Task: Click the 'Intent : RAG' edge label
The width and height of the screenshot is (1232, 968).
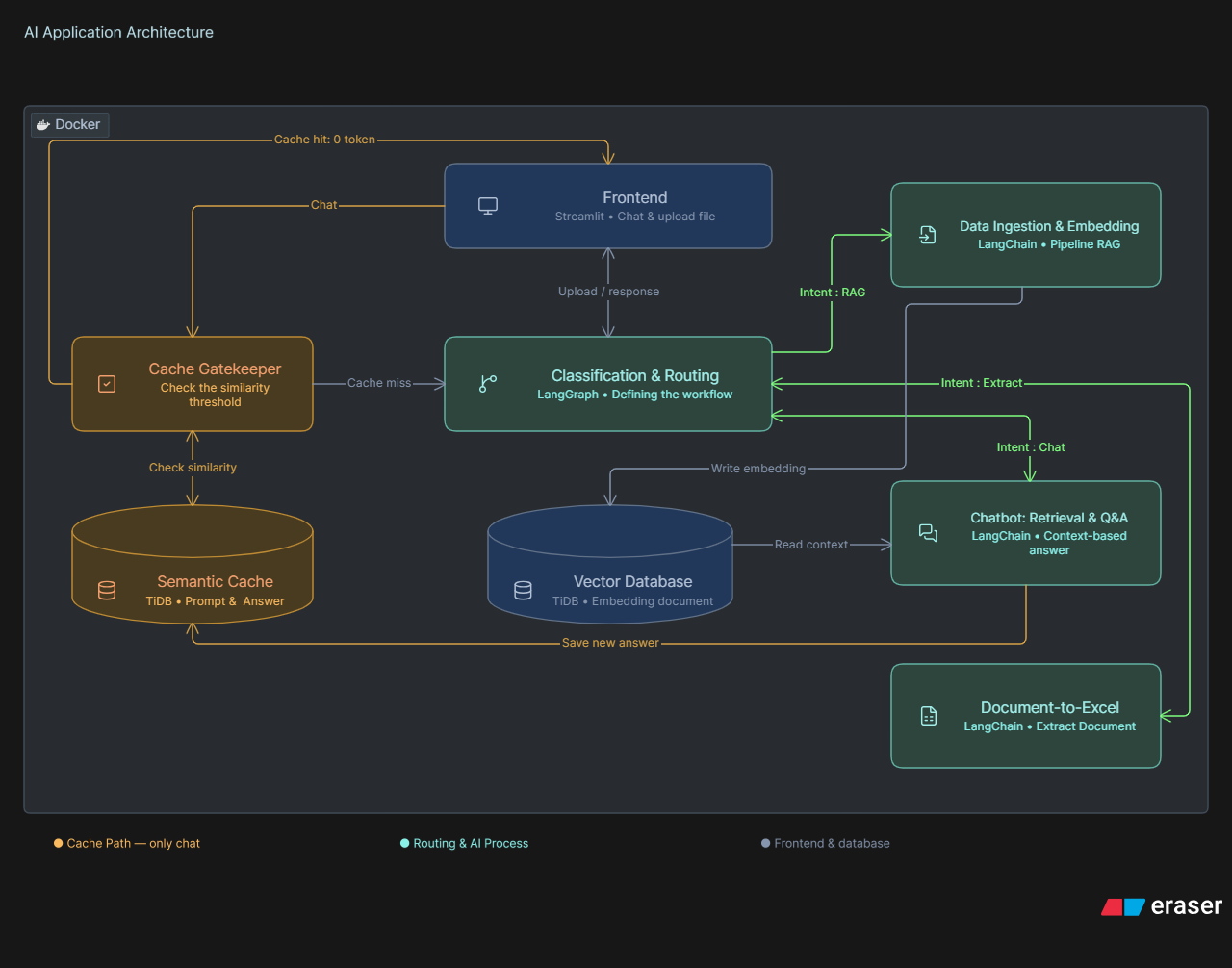Action: [833, 293]
